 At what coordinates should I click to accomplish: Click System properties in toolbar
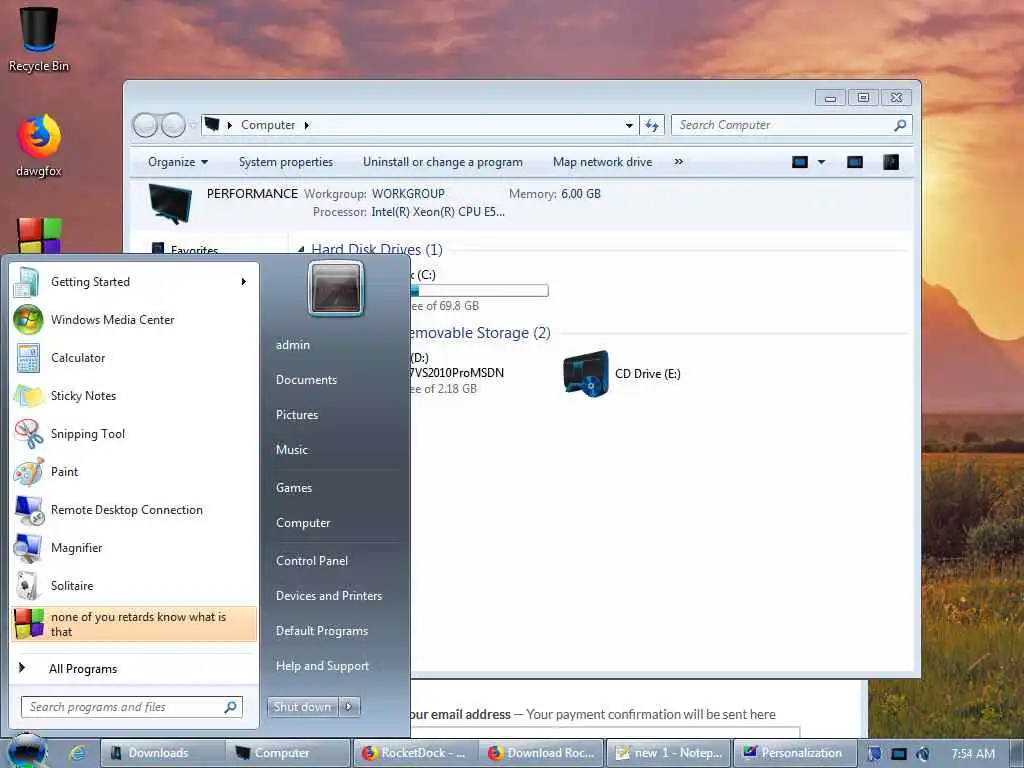pos(285,162)
